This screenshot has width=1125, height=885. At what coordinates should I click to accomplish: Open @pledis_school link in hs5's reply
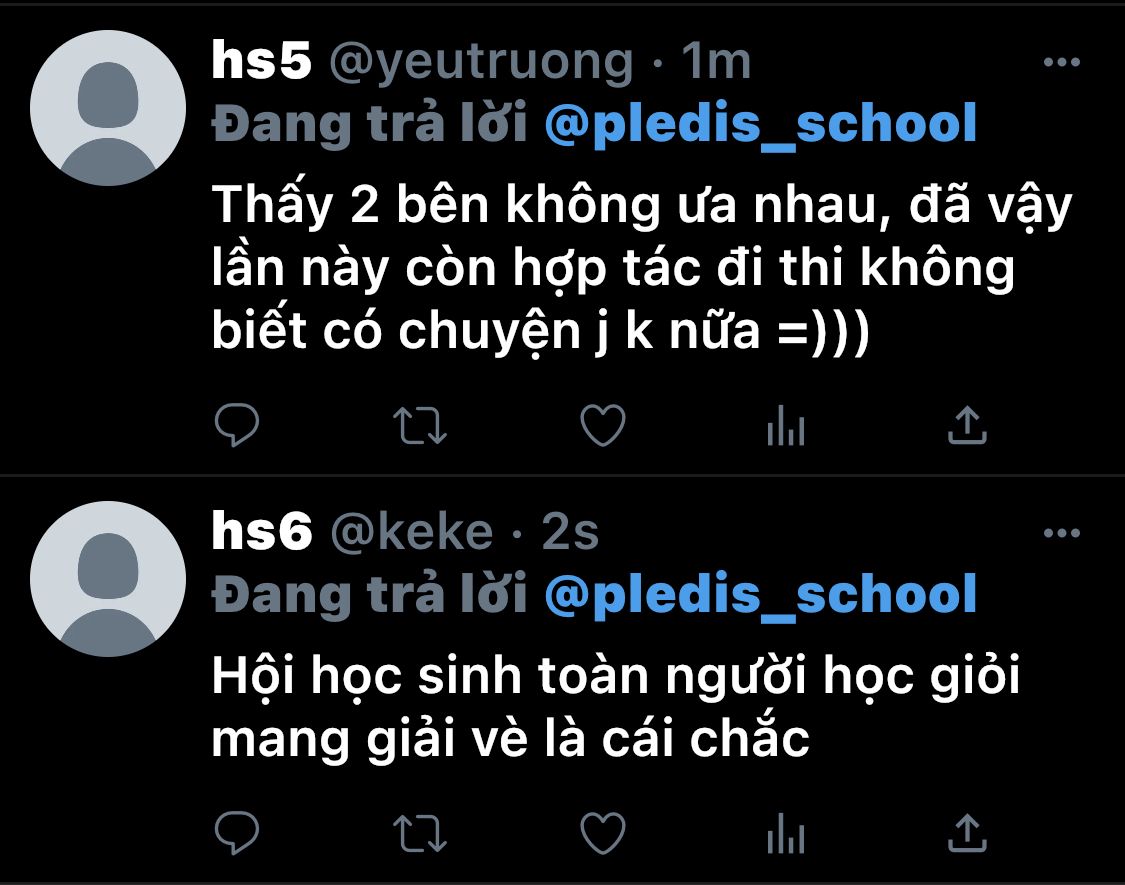point(761,123)
